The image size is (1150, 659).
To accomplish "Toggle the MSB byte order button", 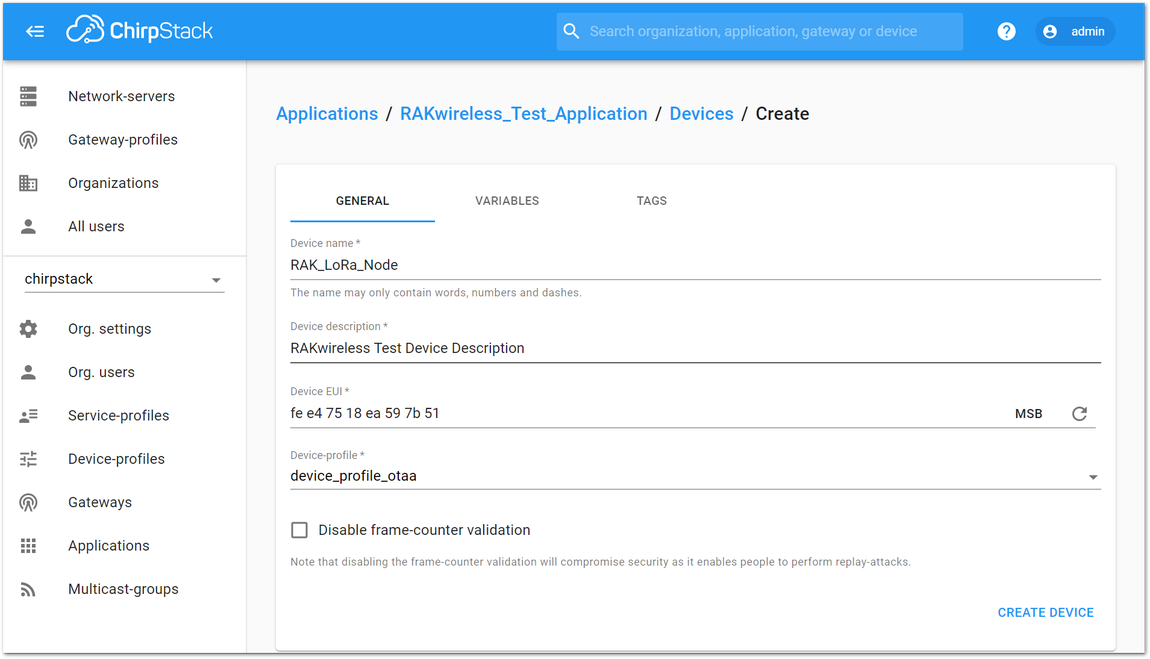I will (x=1028, y=414).
